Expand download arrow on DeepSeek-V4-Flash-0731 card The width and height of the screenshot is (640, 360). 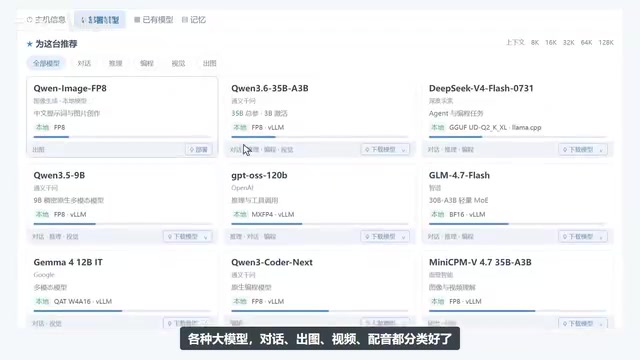(601, 150)
